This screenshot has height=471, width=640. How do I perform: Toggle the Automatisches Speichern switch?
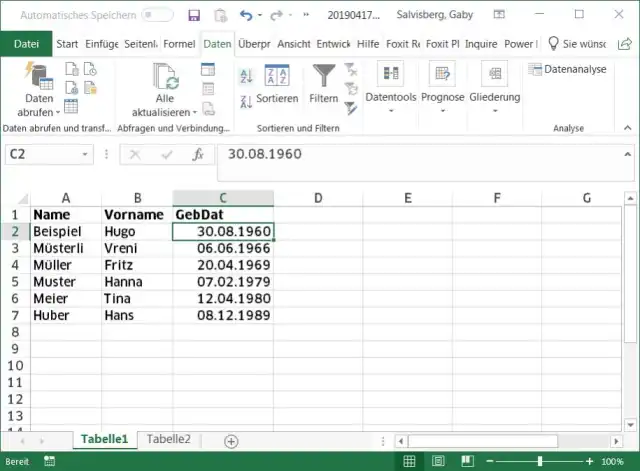tap(157, 15)
